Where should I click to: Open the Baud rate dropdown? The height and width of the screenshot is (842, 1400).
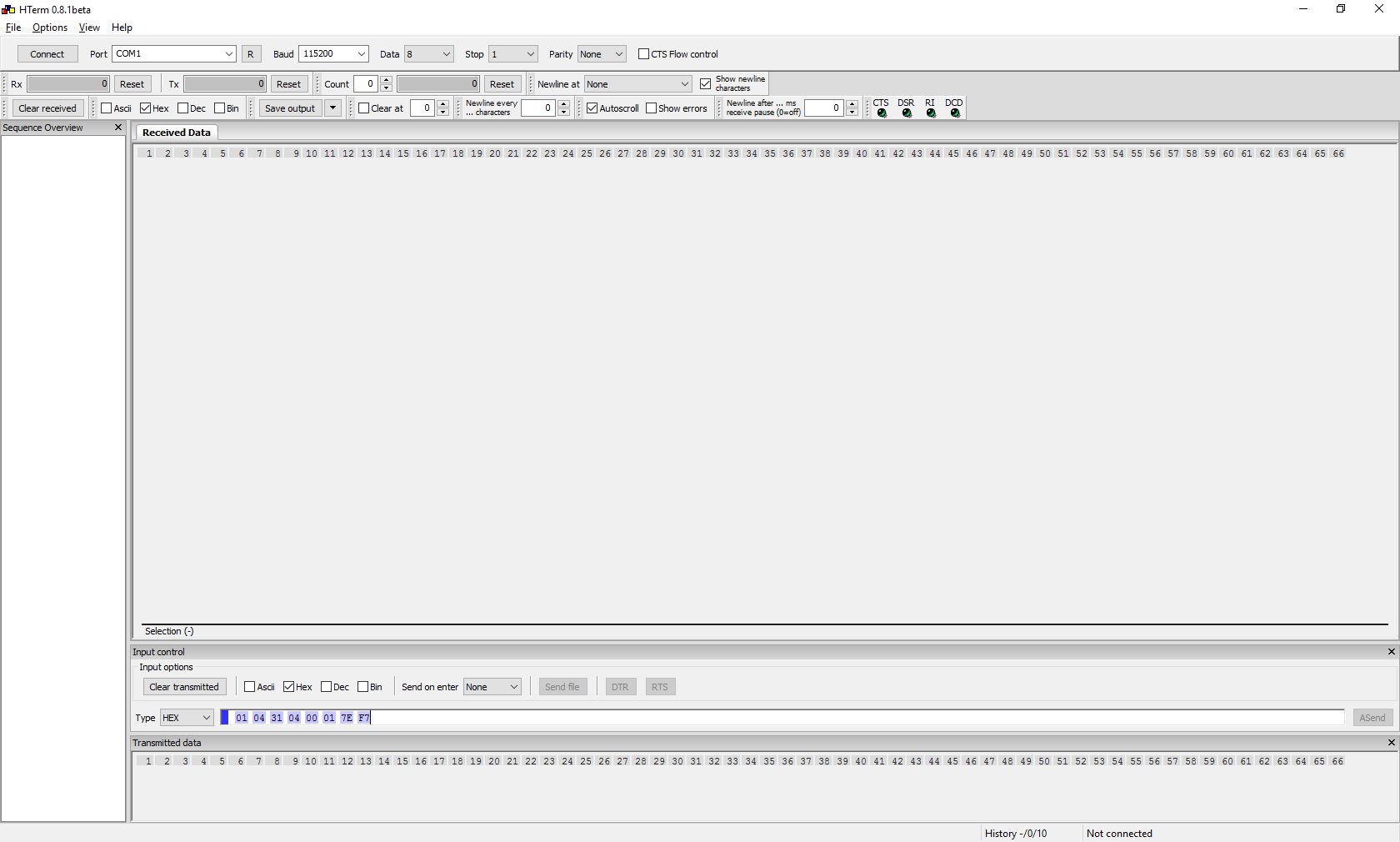coord(362,54)
